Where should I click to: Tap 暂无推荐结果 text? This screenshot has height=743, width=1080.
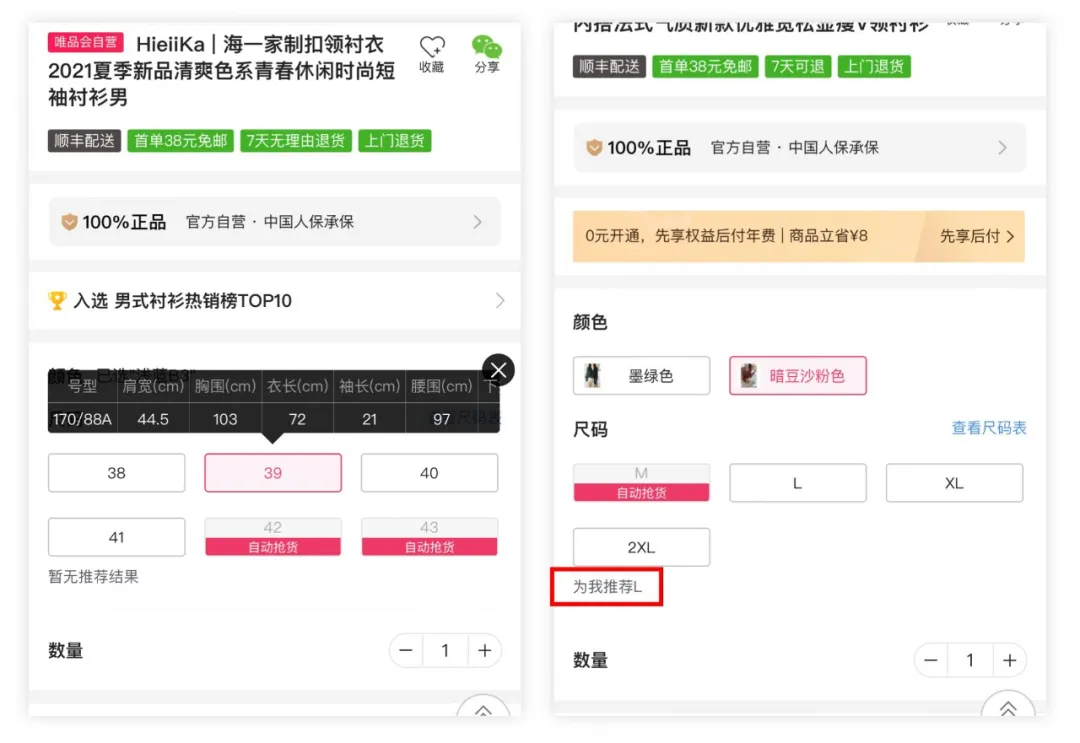pyautogui.click(x=93, y=576)
